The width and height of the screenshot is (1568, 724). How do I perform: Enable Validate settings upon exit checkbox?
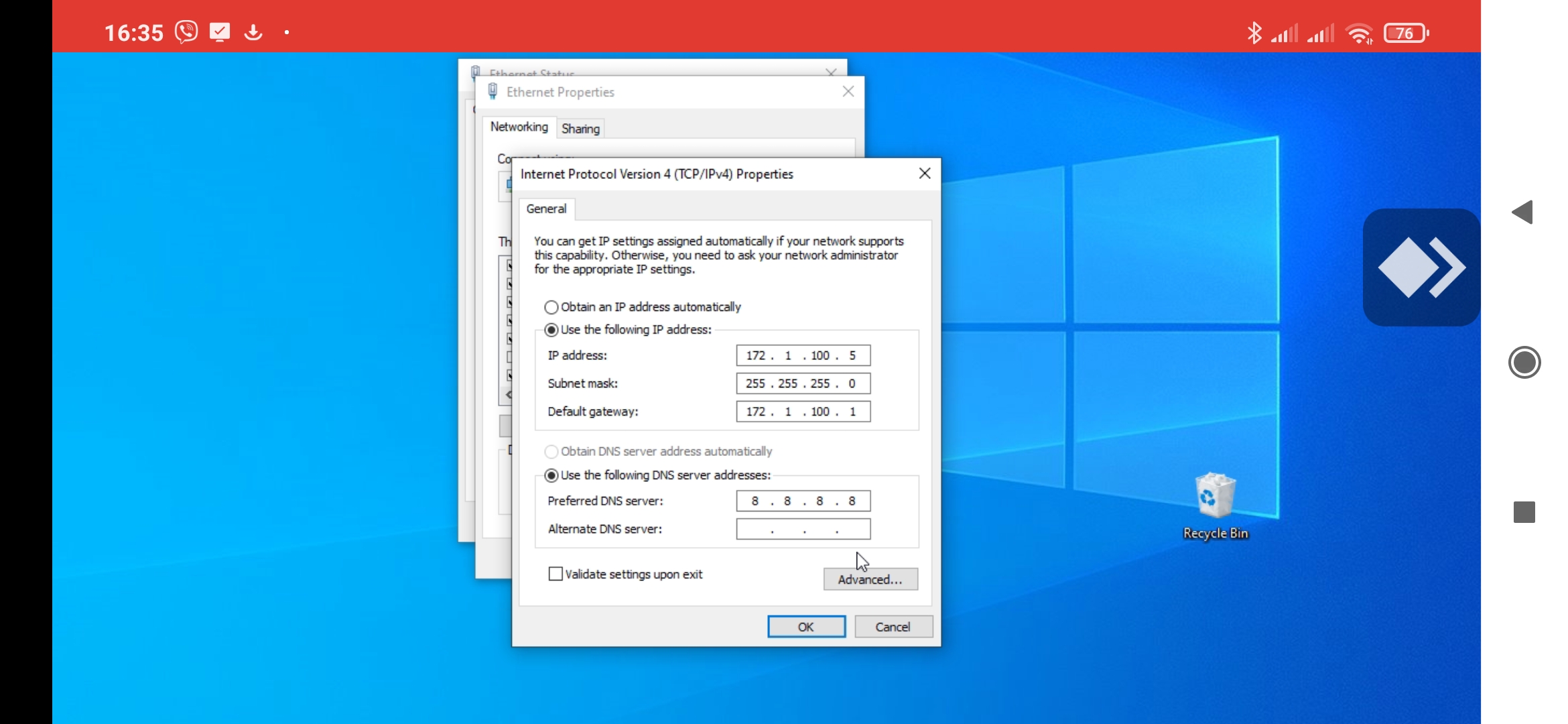point(556,574)
